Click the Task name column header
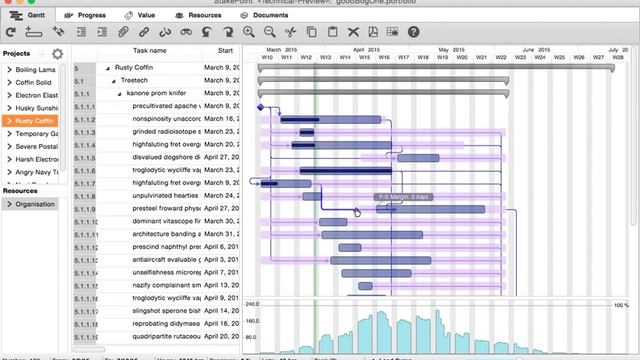 tap(149, 51)
